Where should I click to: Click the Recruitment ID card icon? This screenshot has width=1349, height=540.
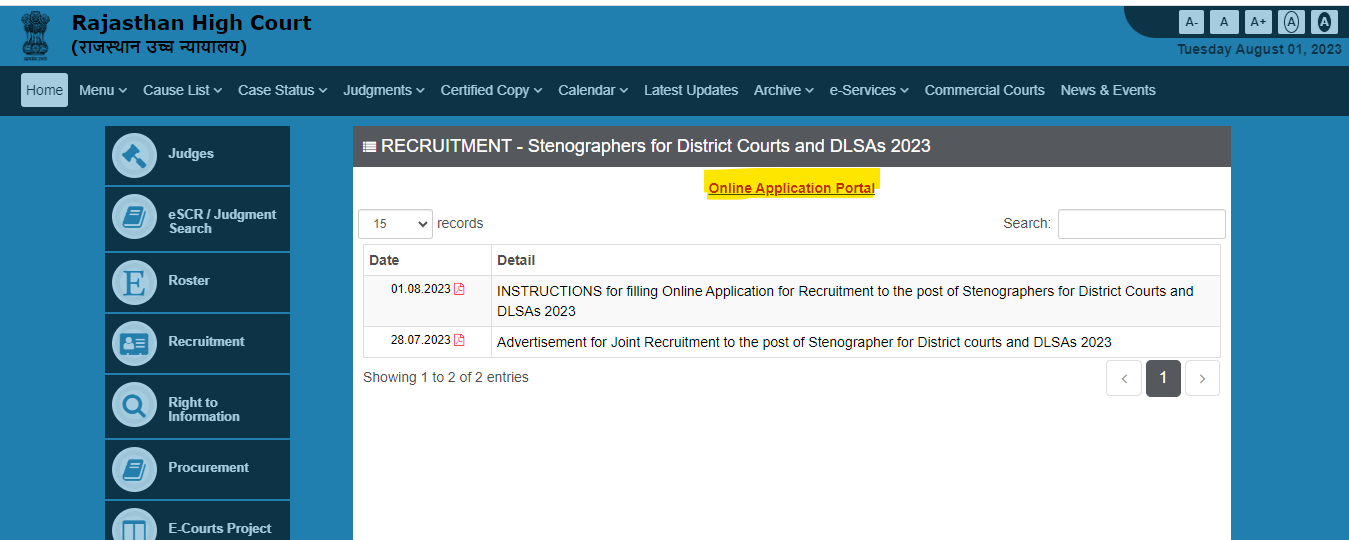tap(134, 343)
